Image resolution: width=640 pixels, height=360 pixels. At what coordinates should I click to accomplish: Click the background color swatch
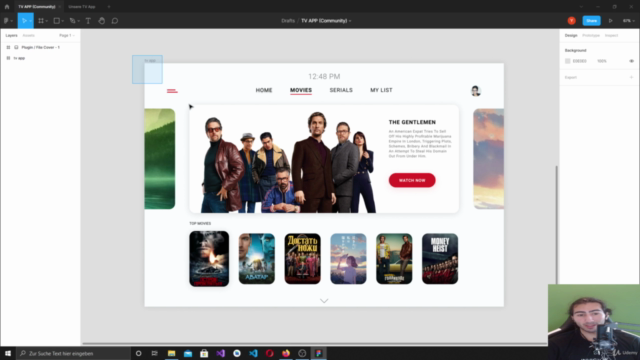[567, 61]
